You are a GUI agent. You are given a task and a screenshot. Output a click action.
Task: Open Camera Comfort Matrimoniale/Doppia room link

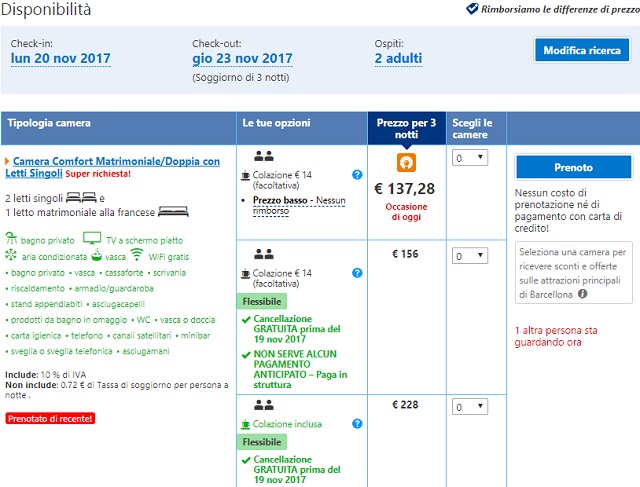(x=112, y=167)
